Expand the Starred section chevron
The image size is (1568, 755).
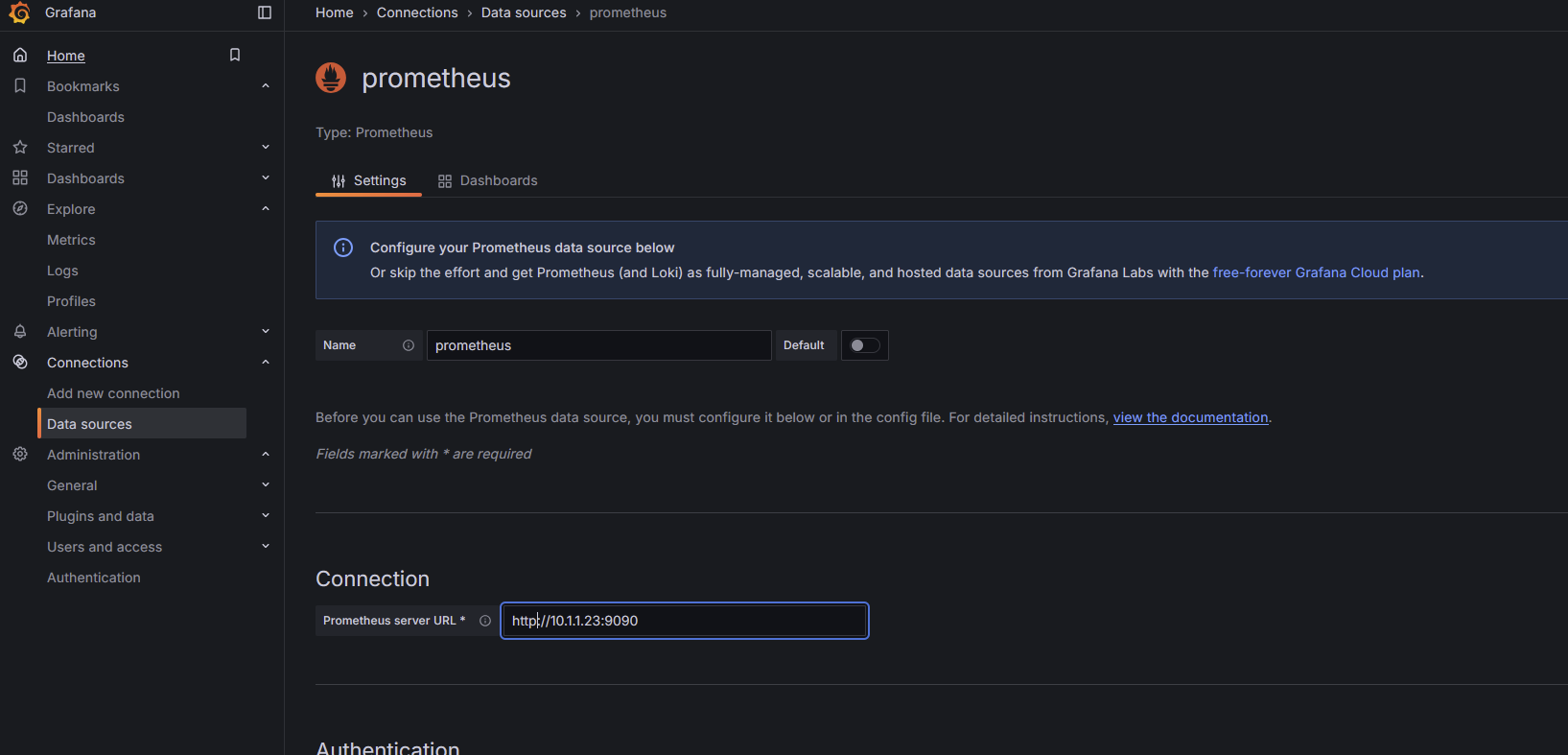(266, 147)
